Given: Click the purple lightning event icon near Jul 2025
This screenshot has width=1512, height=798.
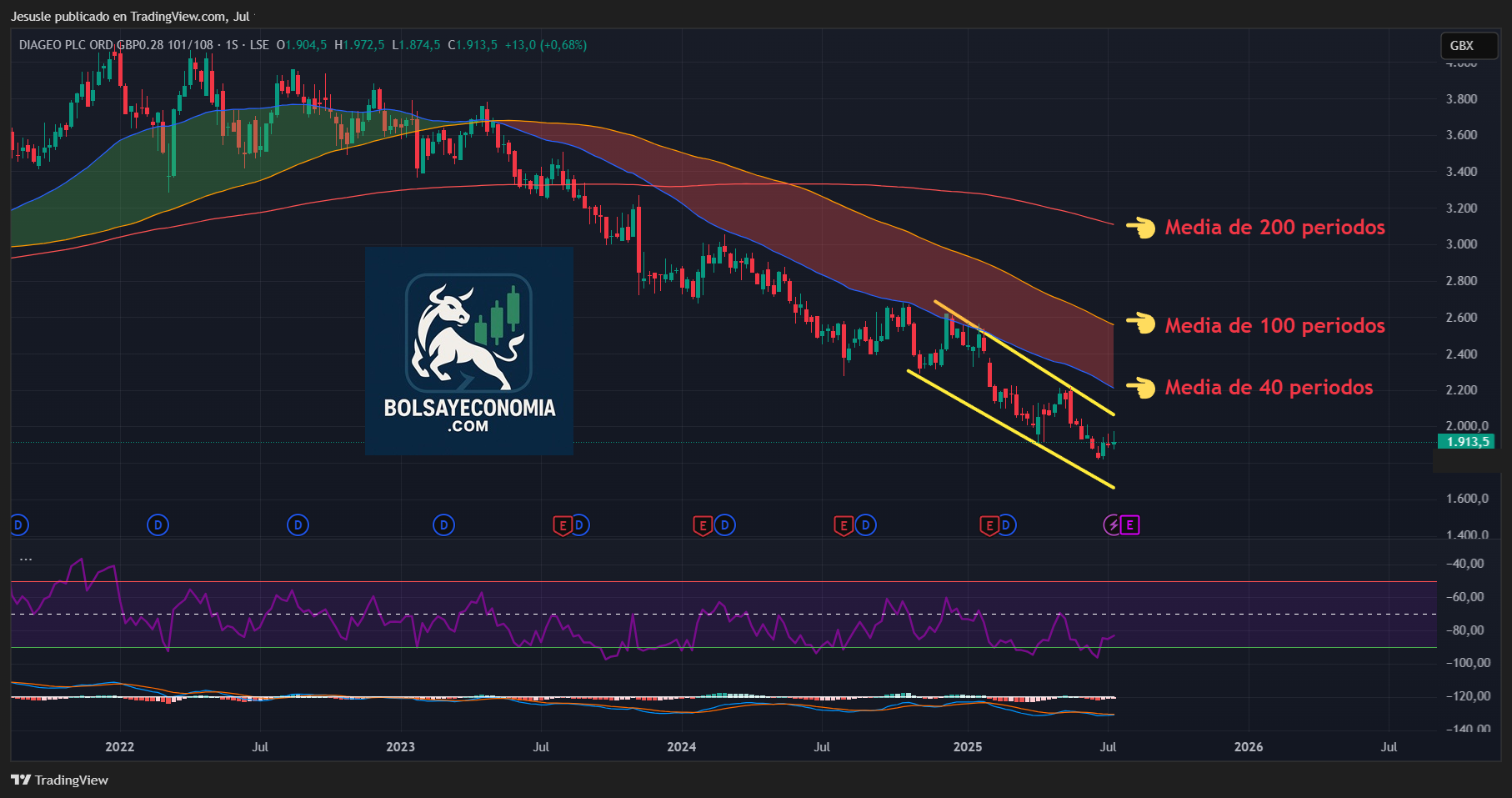Looking at the screenshot, I should pos(1113,525).
